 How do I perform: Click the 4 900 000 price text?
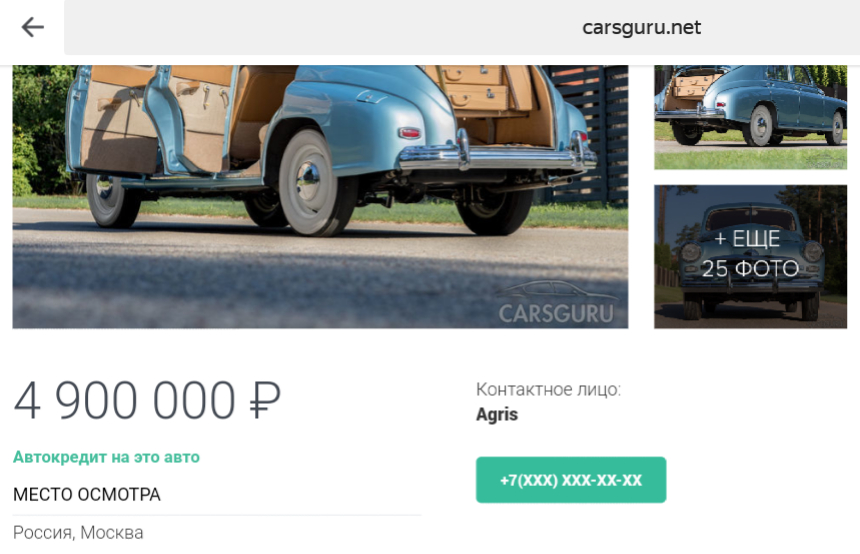(125, 400)
